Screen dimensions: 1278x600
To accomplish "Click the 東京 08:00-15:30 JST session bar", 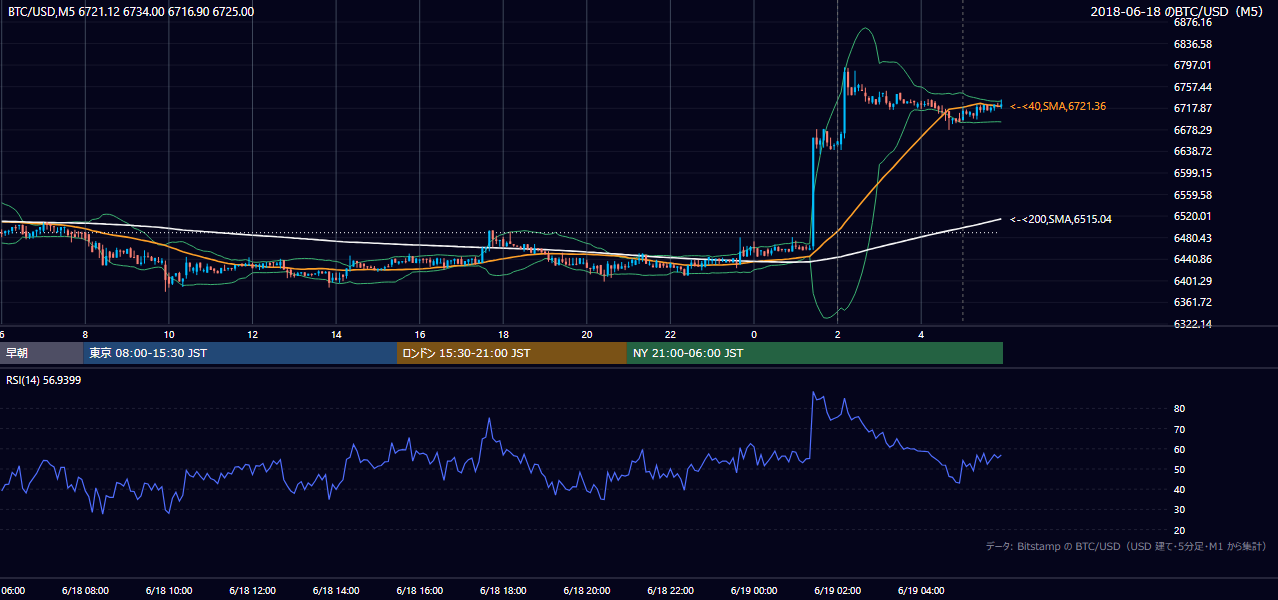I will point(240,353).
